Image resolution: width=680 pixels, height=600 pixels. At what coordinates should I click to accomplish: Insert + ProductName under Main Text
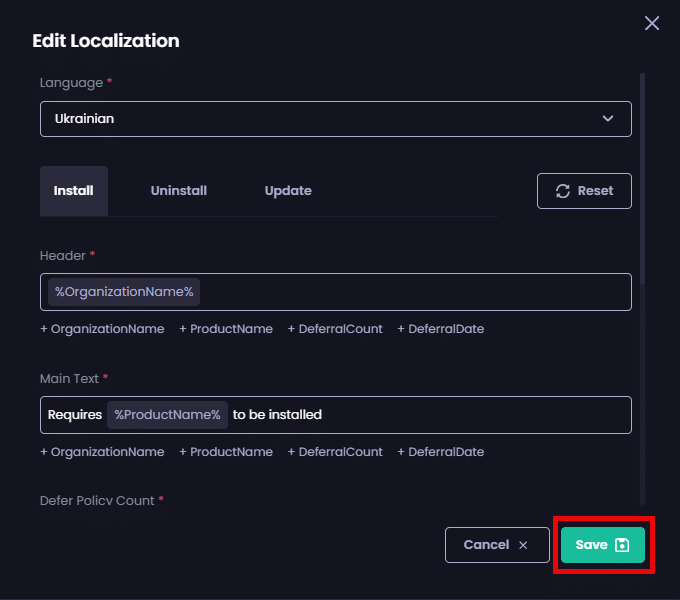[226, 452]
